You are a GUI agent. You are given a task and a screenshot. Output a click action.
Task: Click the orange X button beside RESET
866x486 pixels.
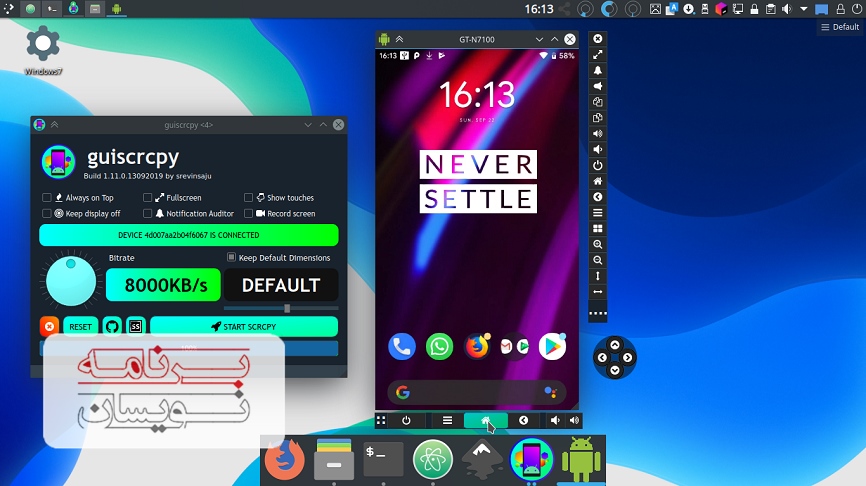tap(49, 326)
